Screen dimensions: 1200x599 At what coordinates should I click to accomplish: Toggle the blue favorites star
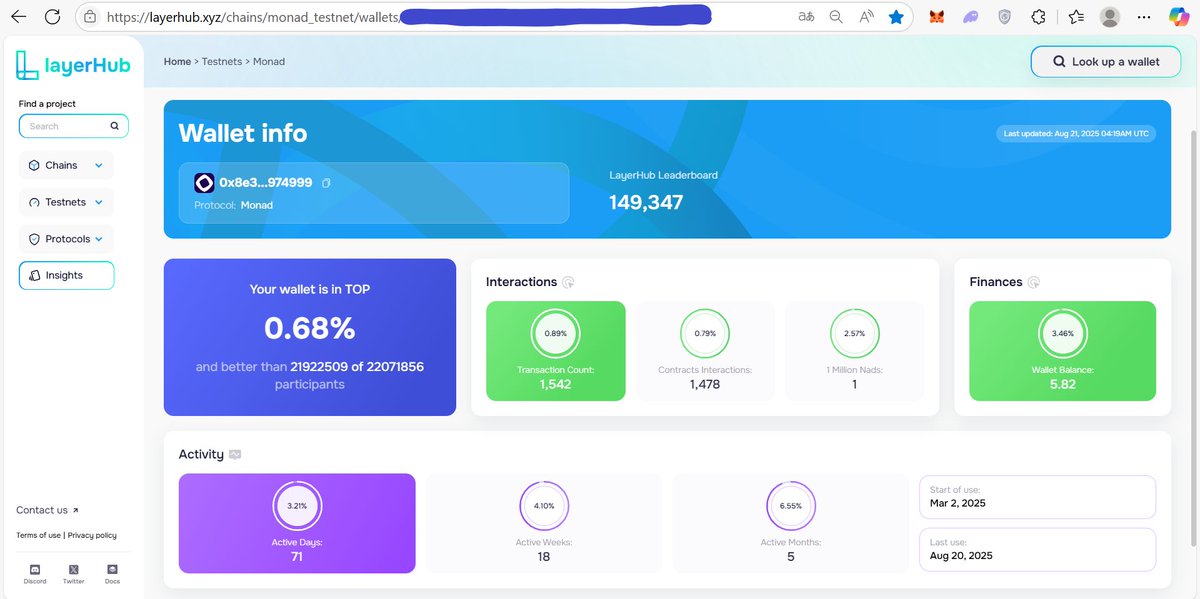tap(896, 17)
